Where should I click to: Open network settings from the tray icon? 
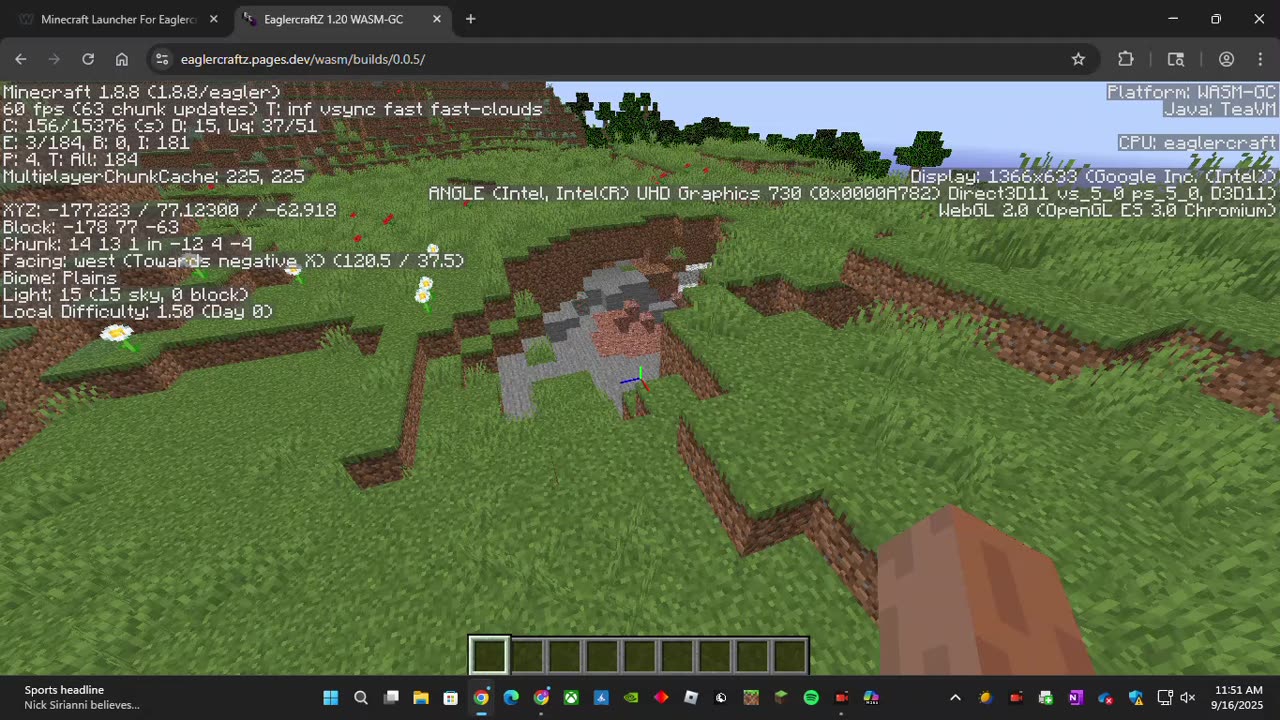pyautogui.click(x=1165, y=697)
